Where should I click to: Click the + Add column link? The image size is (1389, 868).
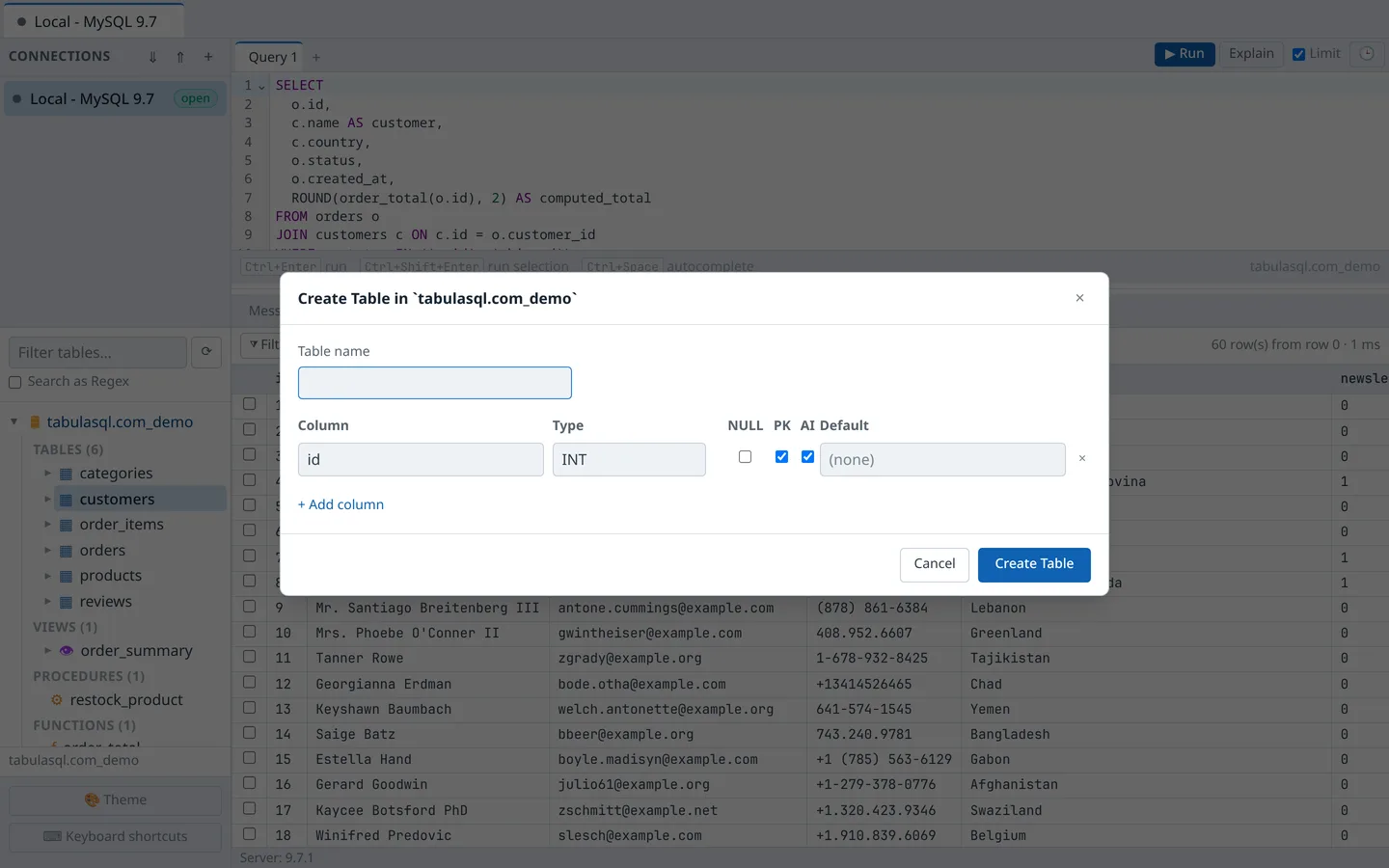[x=340, y=504]
